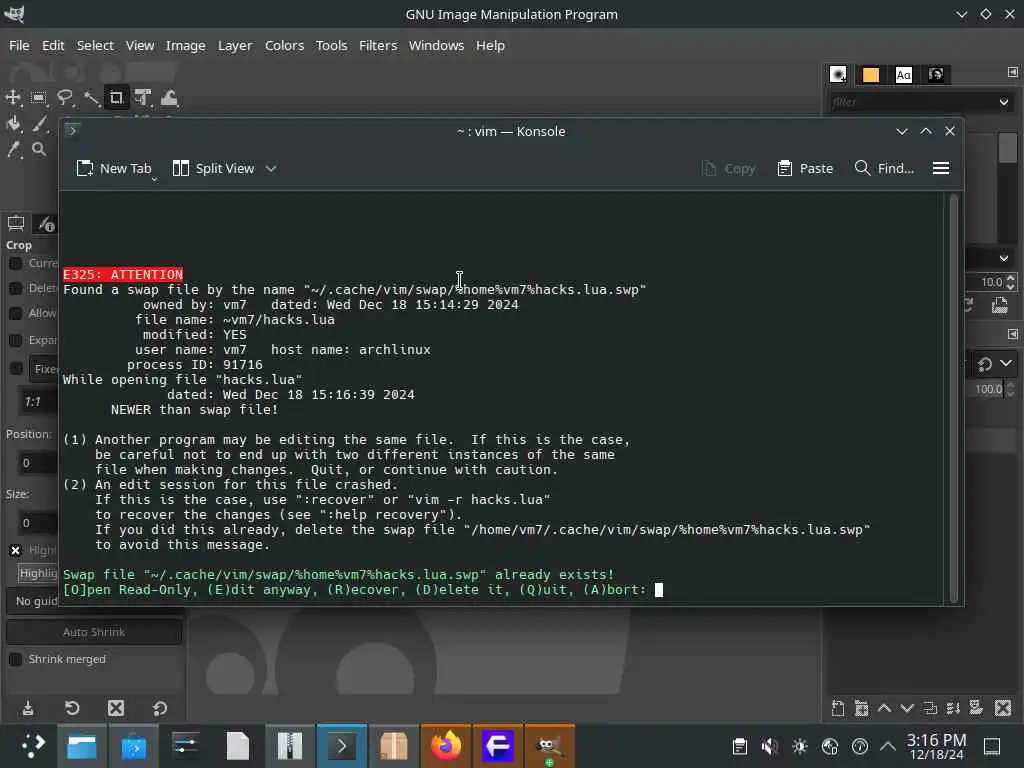Select the Unified Transform tool
This screenshot has height=768, width=1024.
(143, 98)
